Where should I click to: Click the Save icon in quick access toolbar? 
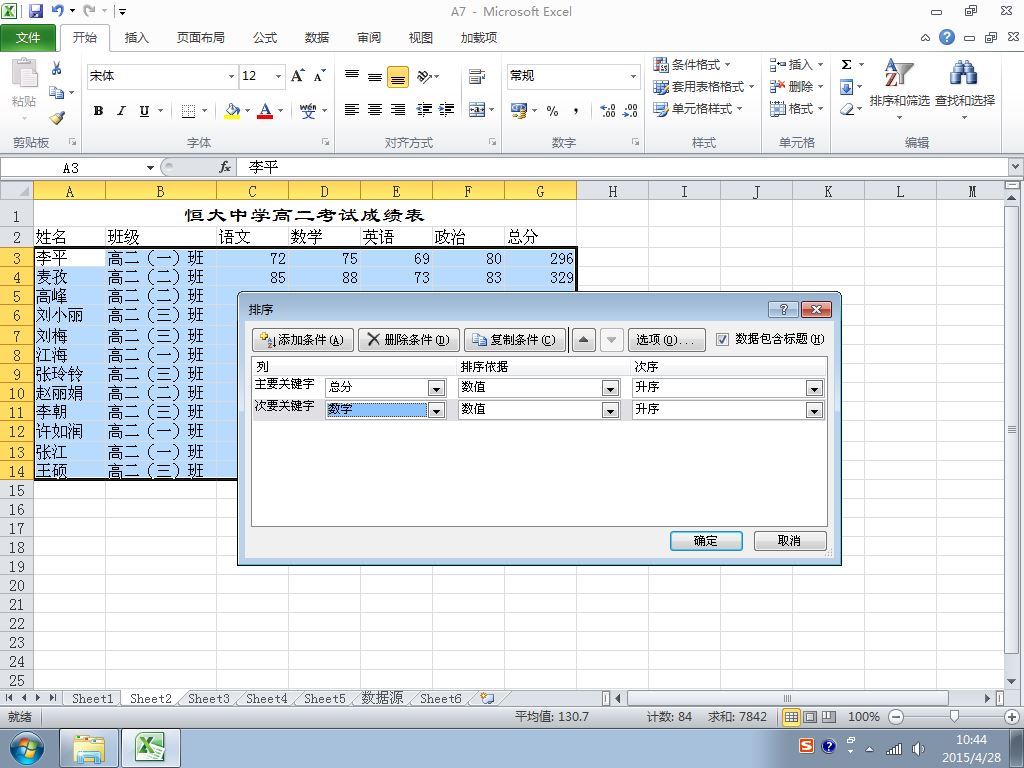pos(35,11)
